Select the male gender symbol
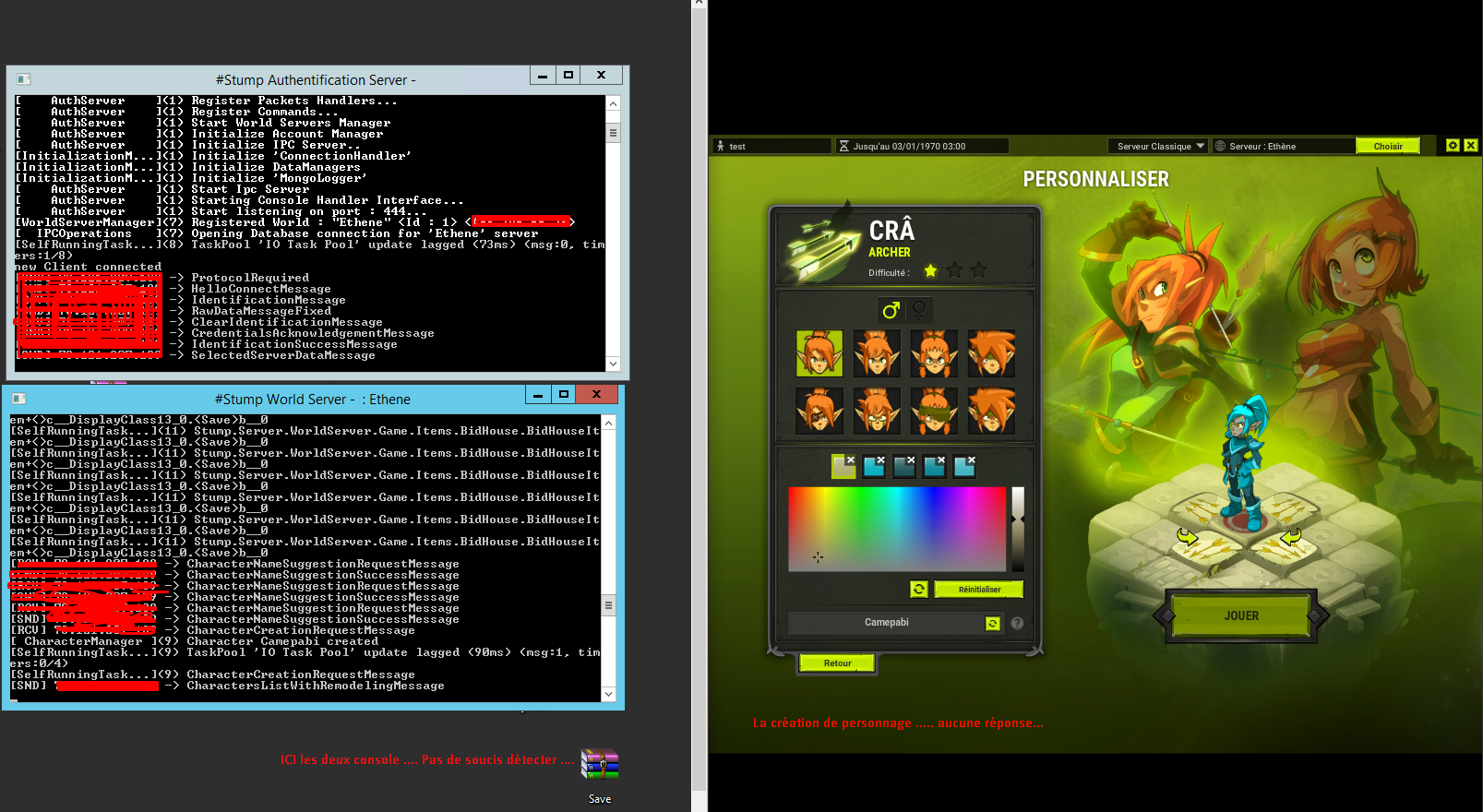The image size is (1483, 812). click(x=891, y=310)
